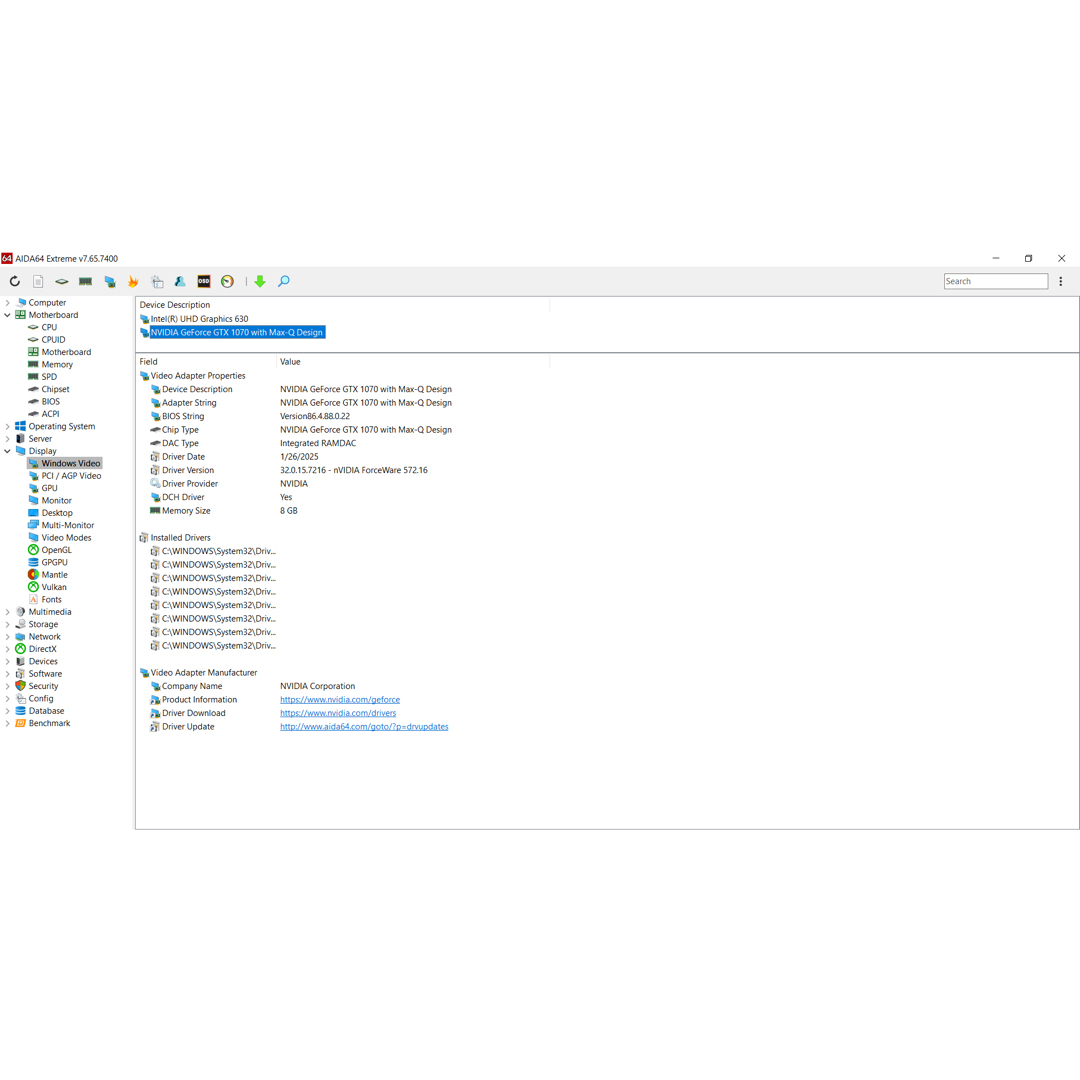The height and width of the screenshot is (1080, 1080).
Task: Click the user silhouette toolbar icon
Action: tap(180, 281)
